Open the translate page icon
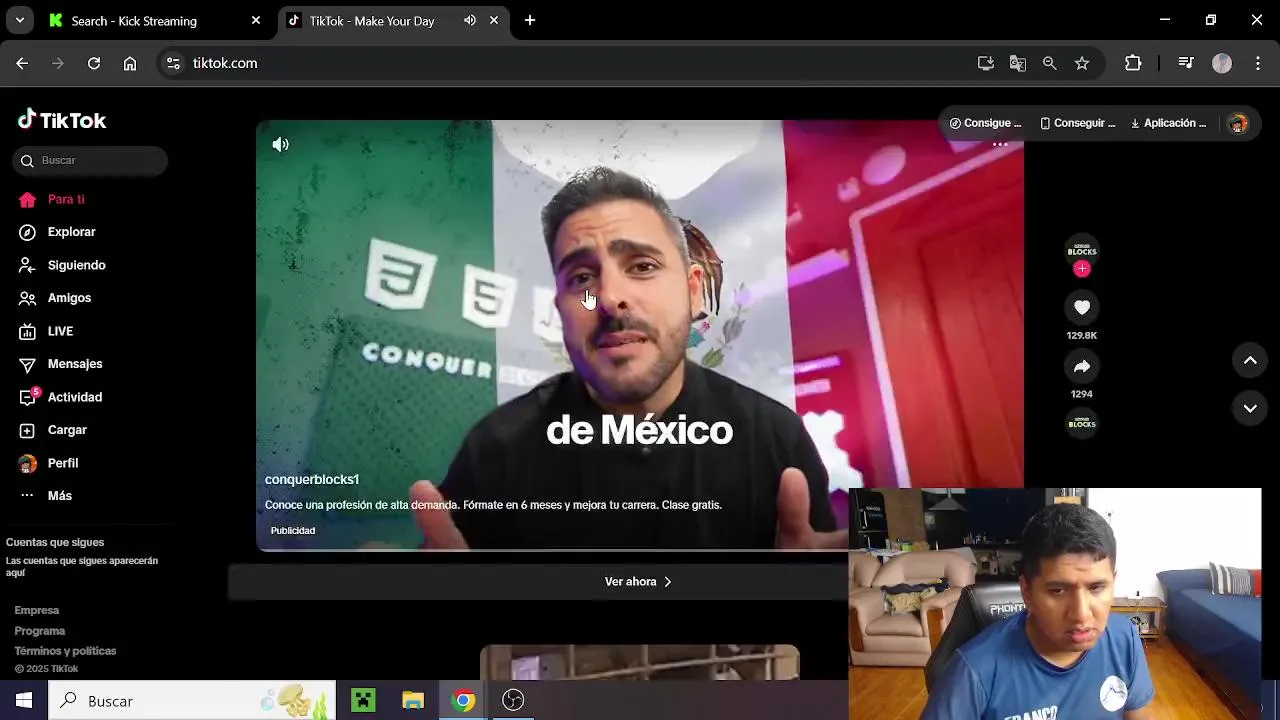Screen dimensions: 1280x720 point(1018,63)
